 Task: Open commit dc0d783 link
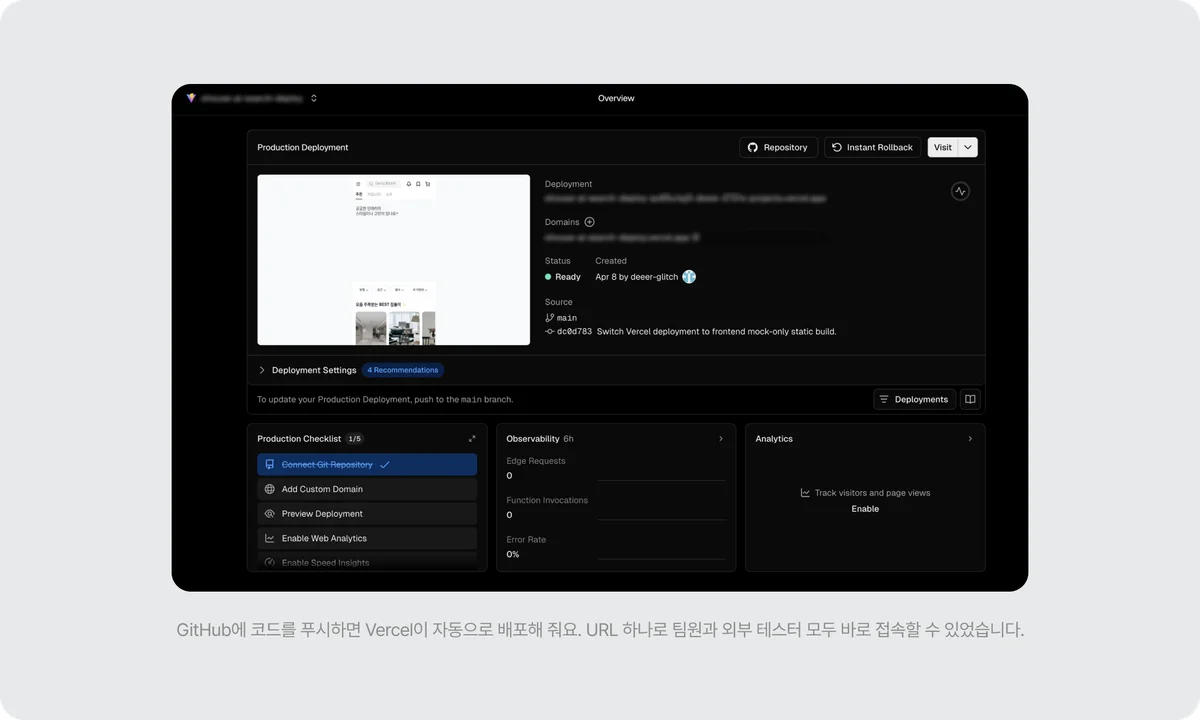(574, 331)
